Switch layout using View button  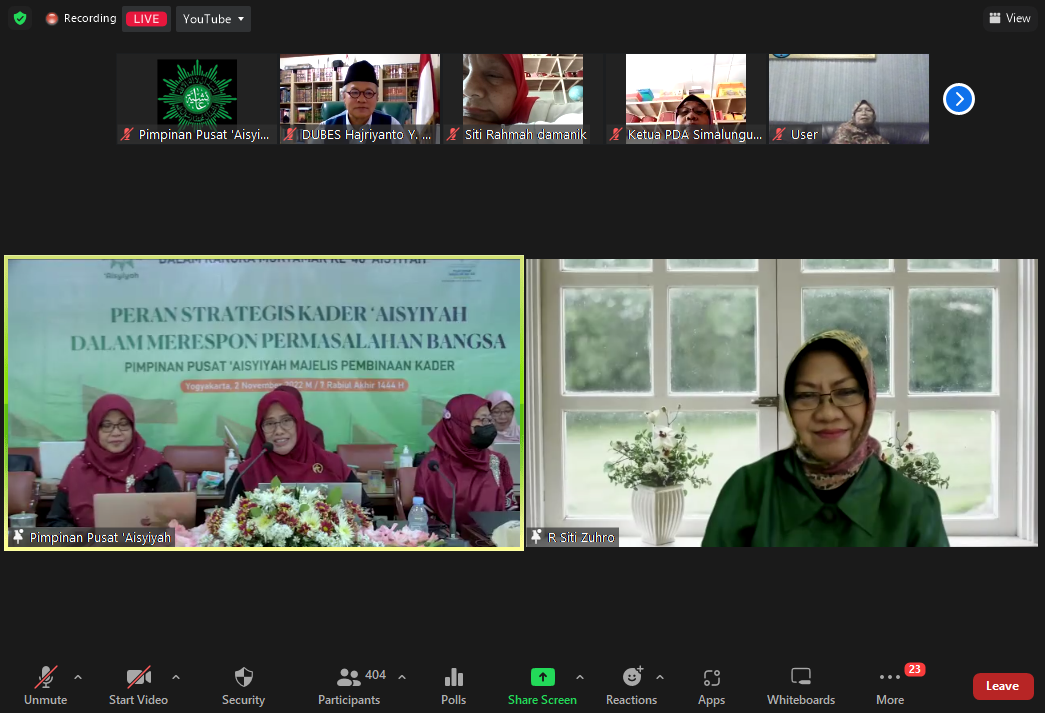click(x=1009, y=18)
